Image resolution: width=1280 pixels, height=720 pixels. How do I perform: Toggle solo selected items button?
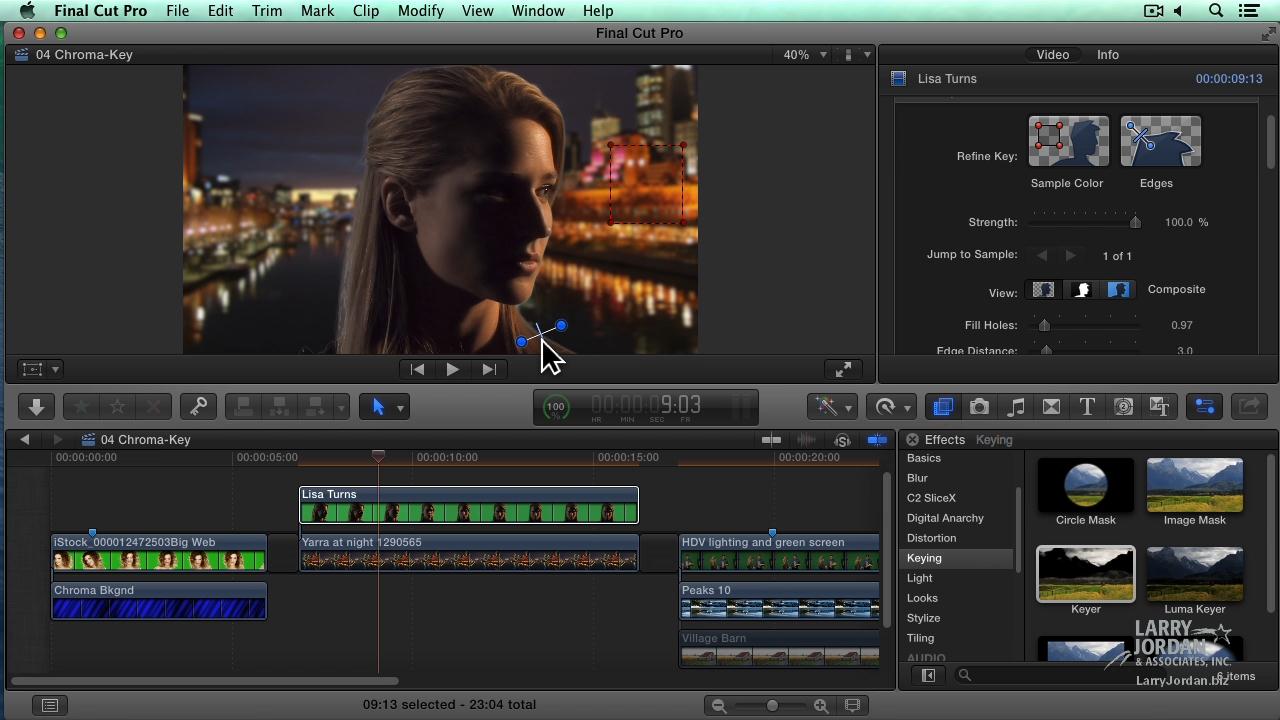click(842, 440)
